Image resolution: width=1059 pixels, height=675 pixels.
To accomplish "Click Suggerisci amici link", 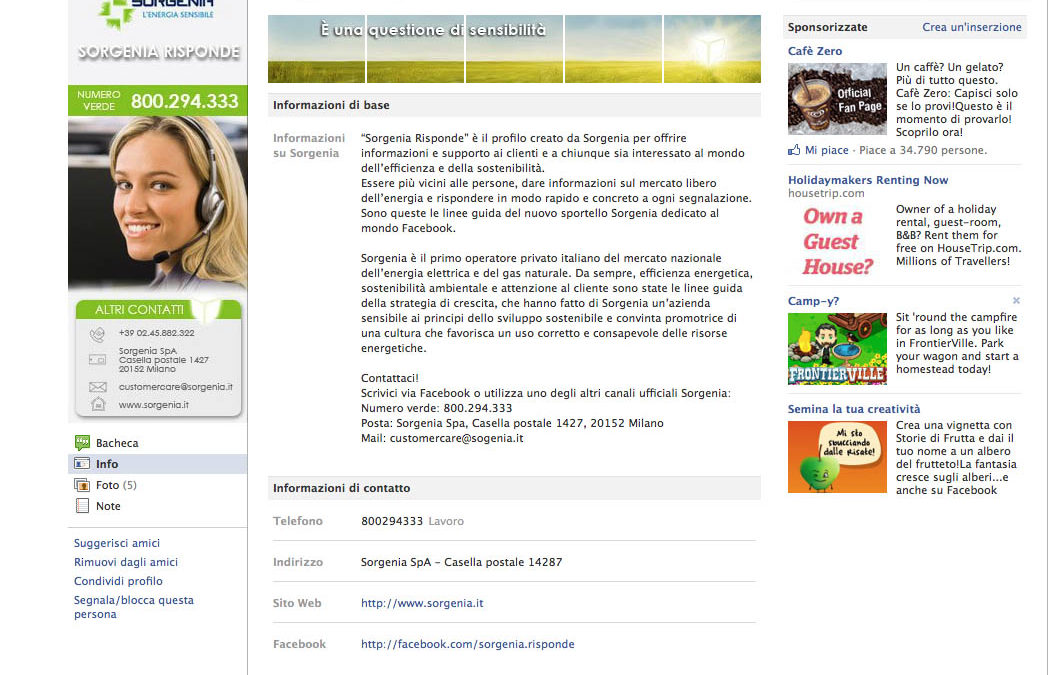I will [117, 543].
